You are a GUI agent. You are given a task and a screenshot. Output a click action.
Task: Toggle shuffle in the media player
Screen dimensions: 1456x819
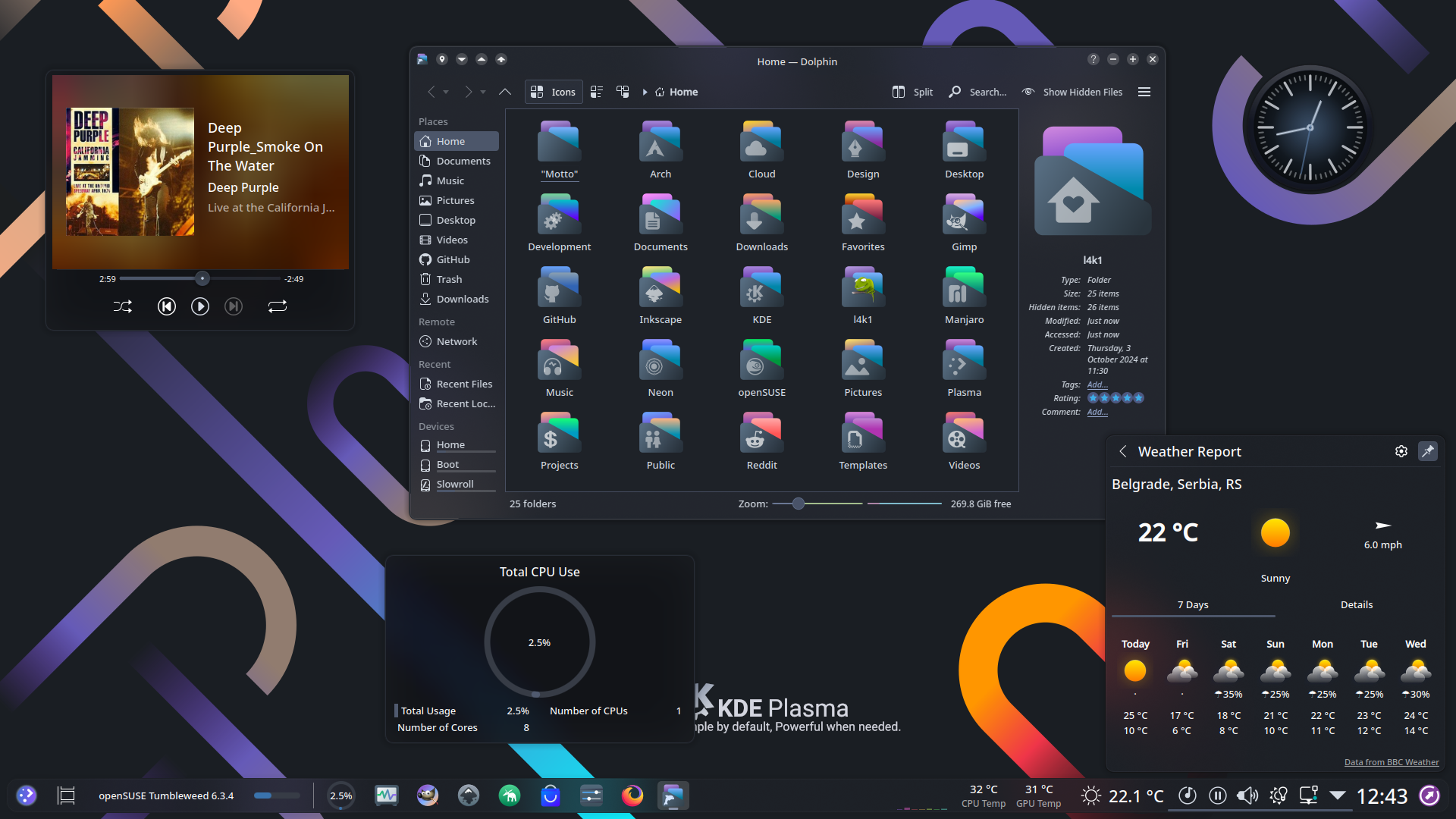coord(123,306)
